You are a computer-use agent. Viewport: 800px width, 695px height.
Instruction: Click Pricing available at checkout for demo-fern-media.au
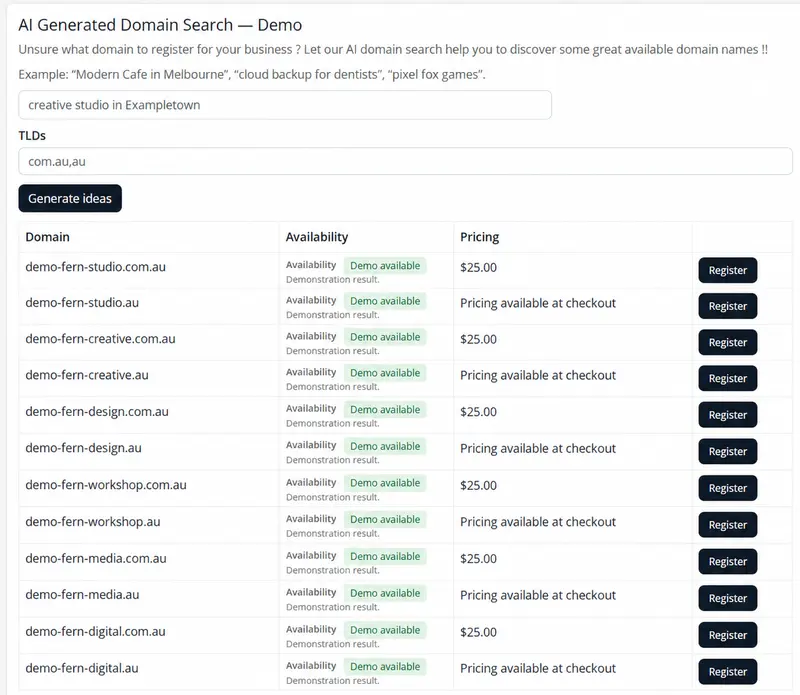(x=538, y=595)
